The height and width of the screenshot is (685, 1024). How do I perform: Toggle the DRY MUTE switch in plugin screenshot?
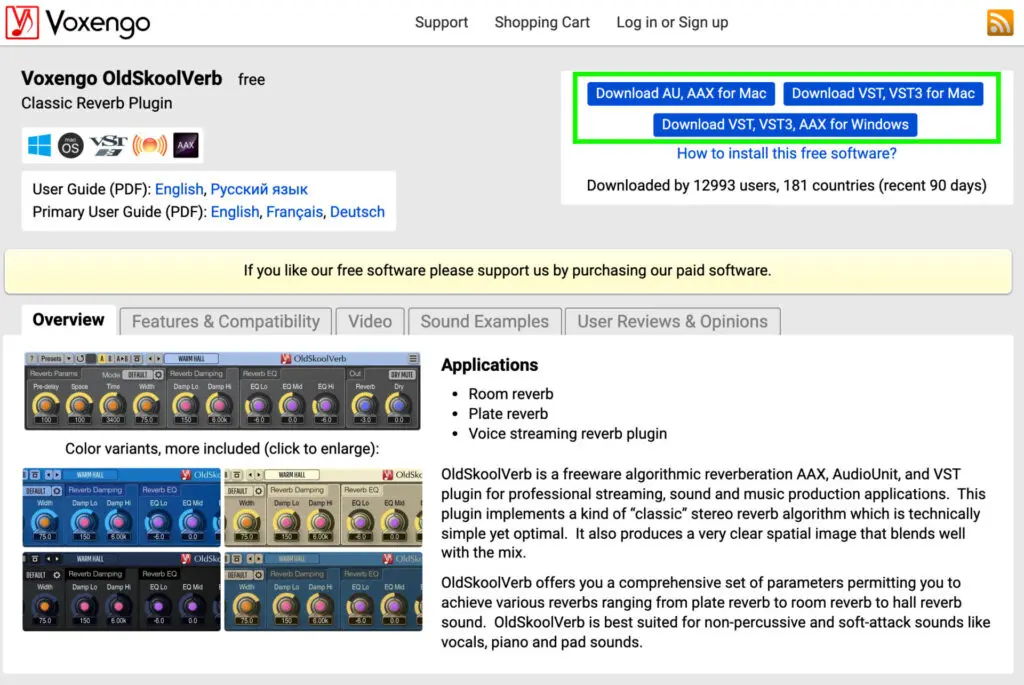click(x=401, y=374)
